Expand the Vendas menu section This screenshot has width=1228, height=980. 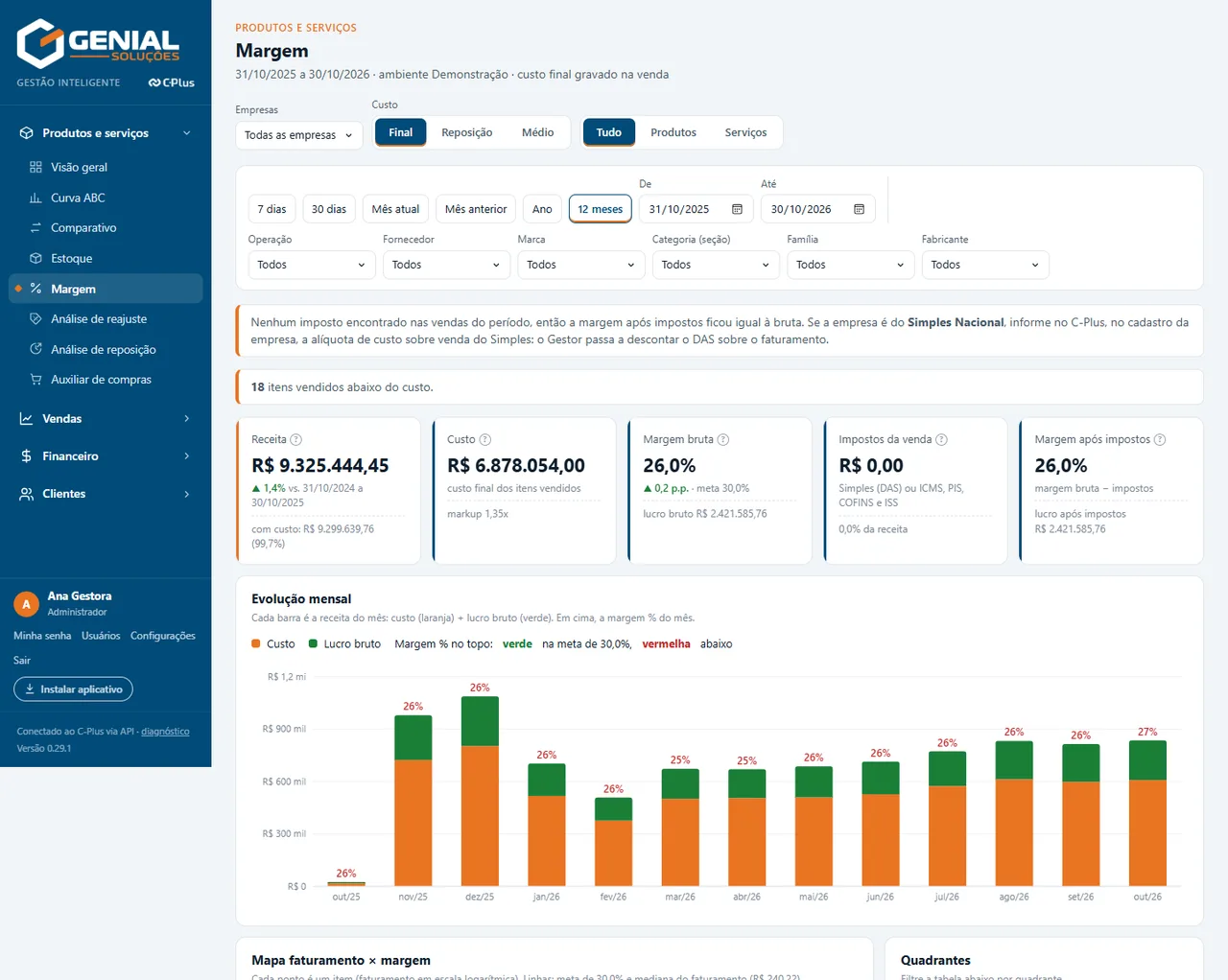106,419
